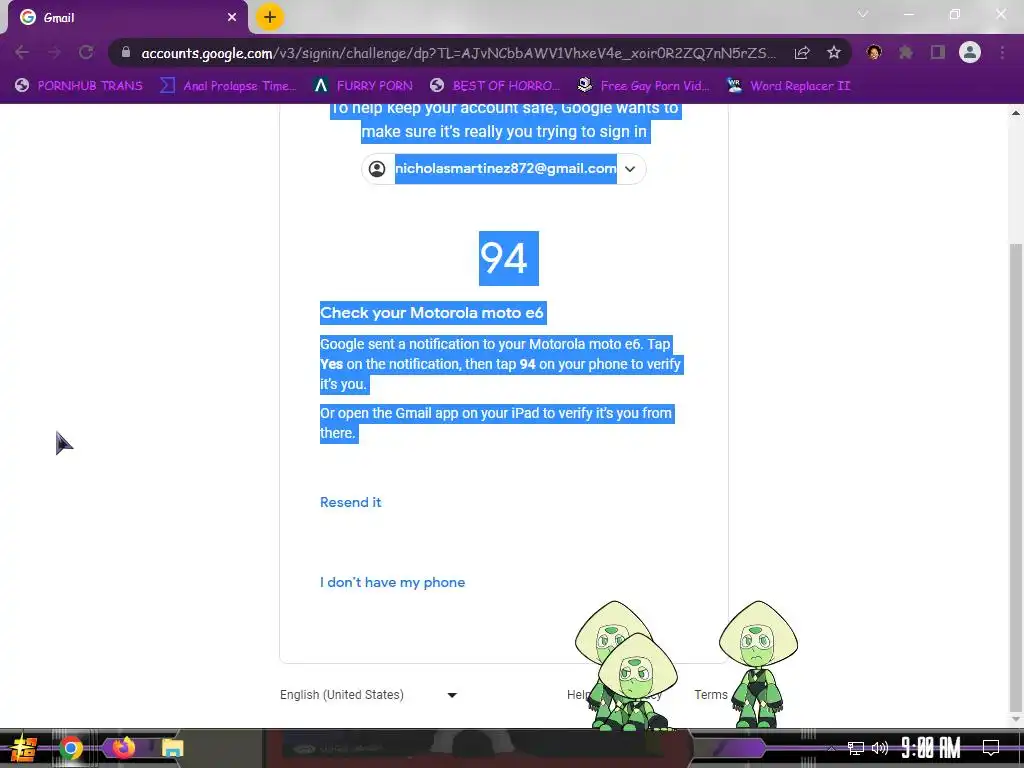Open the network status tray icon
Screen dimensions: 1024x768
click(x=856, y=748)
